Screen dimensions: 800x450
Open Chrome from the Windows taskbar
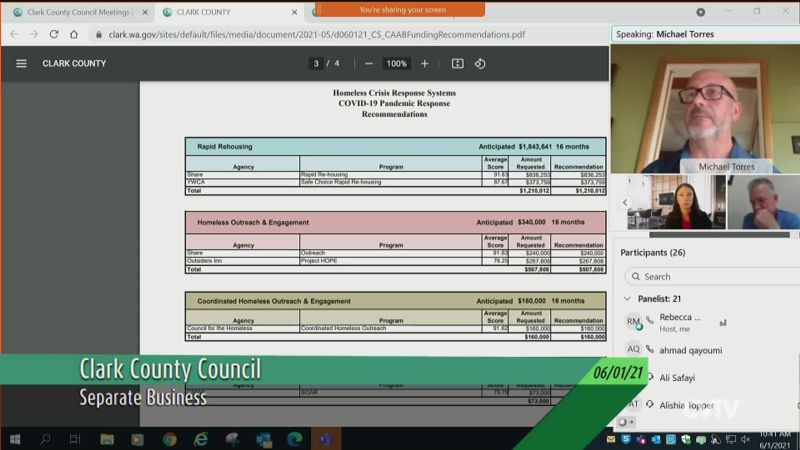[x=169, y=439]
